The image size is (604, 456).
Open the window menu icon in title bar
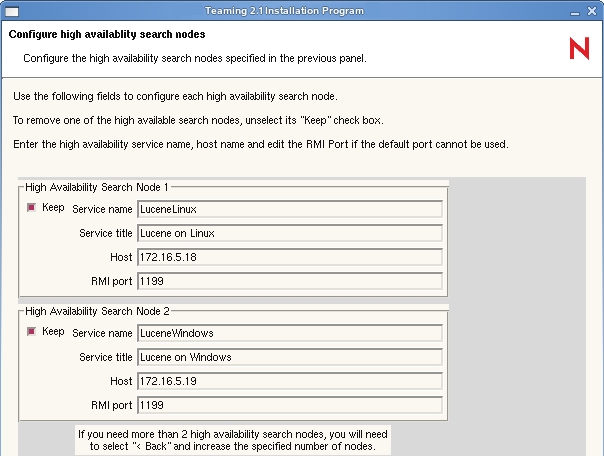12,12
